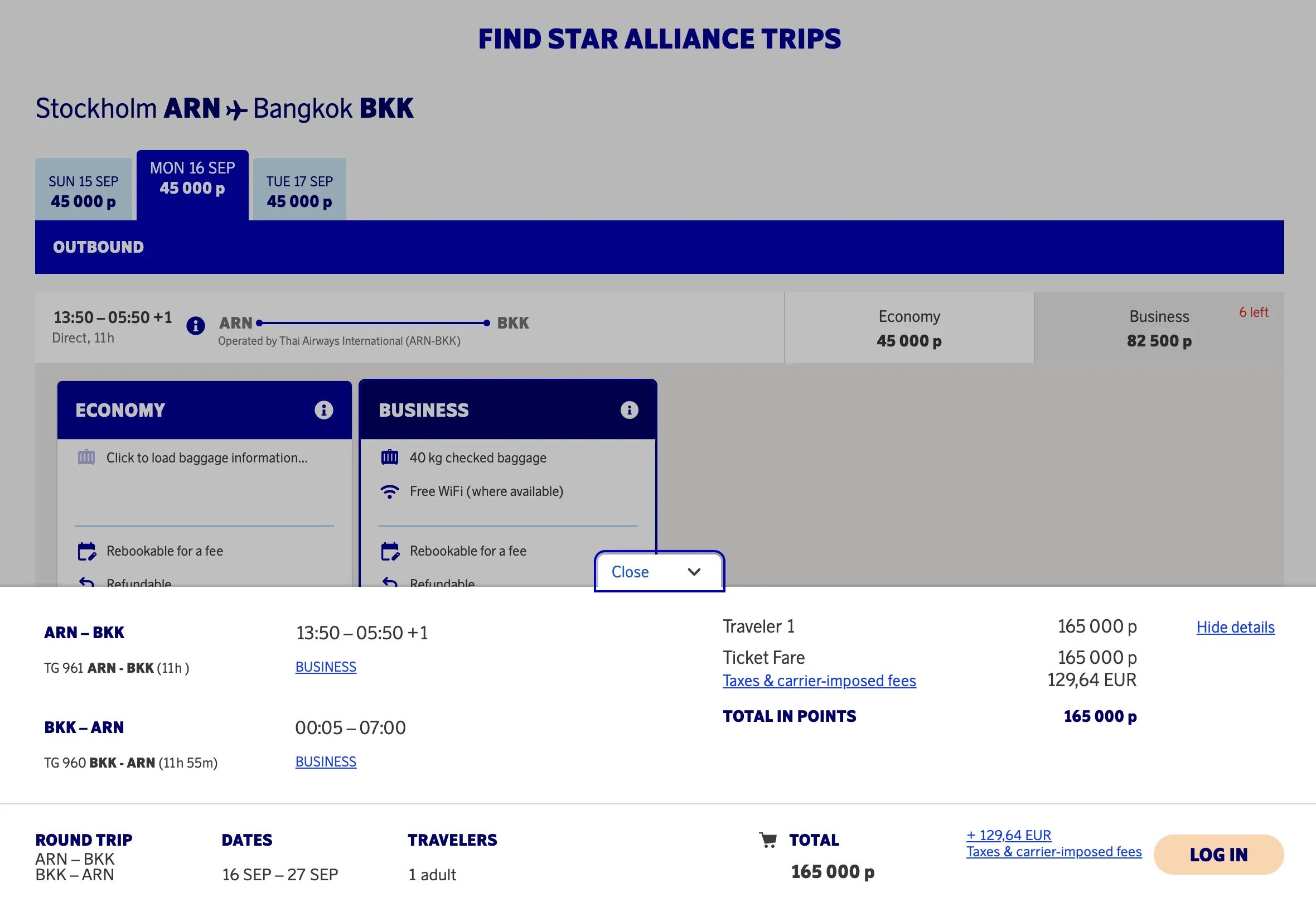This screenshot has width=1316, height=897.
Task: Click 'TG 961 ARN - BKK (11h)' text
Action: click(x=117, y=668)
